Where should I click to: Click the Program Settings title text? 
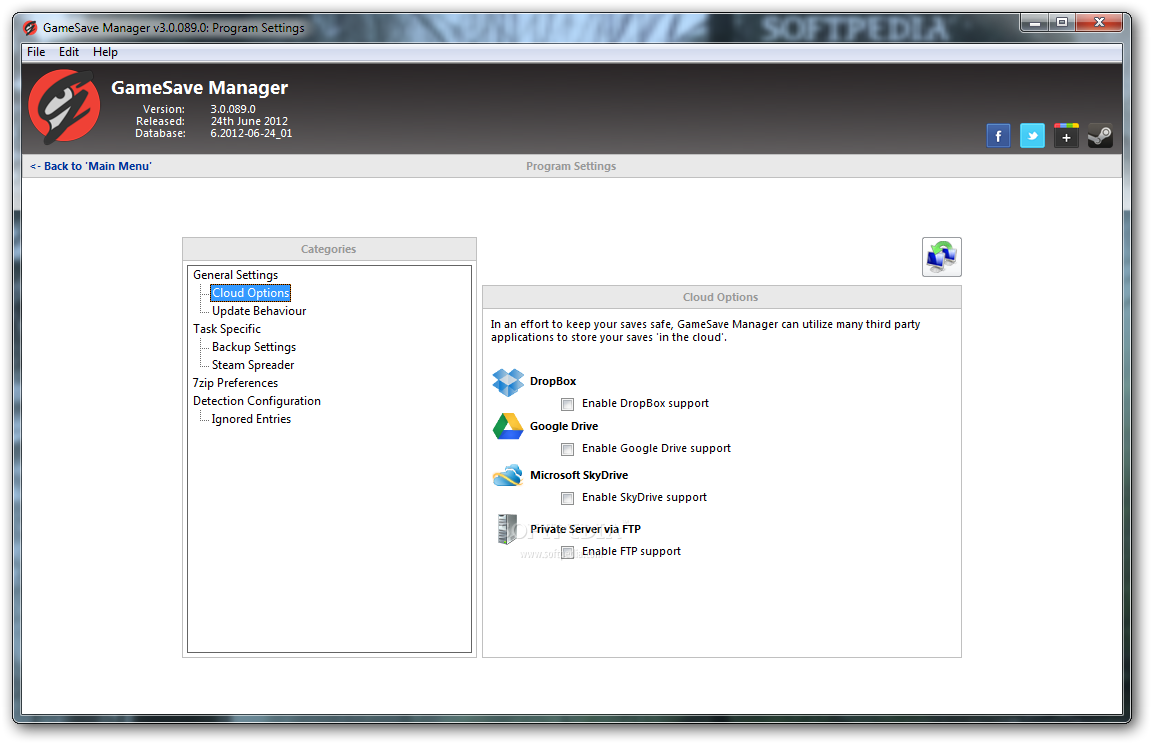[571, 166]
